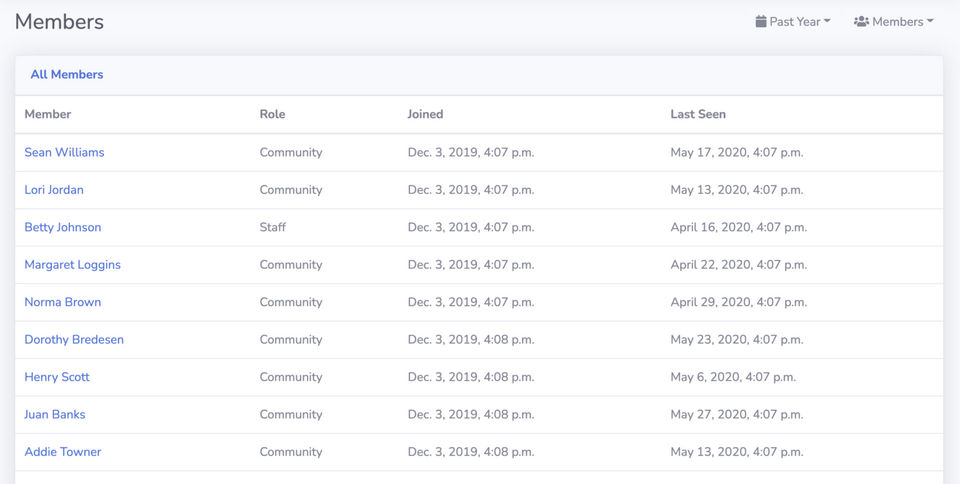Open Lori Jordan's profile link
960x484 pixels.
coord(54,190)
